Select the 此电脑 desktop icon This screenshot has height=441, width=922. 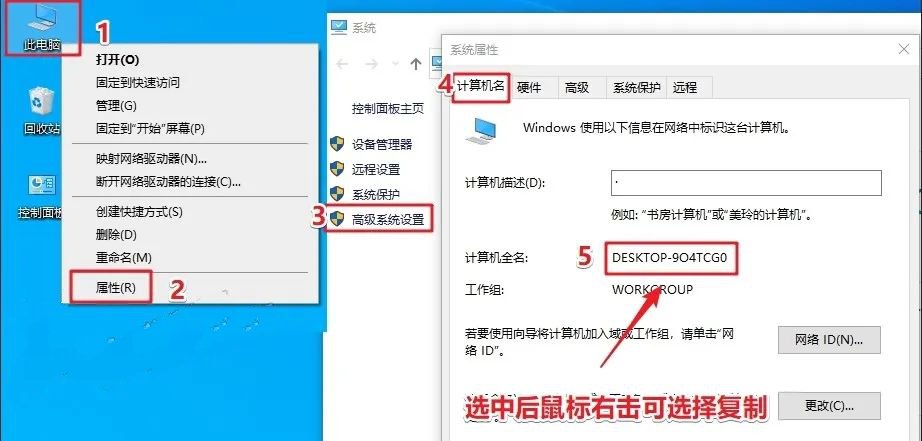(x=42, y=28)
